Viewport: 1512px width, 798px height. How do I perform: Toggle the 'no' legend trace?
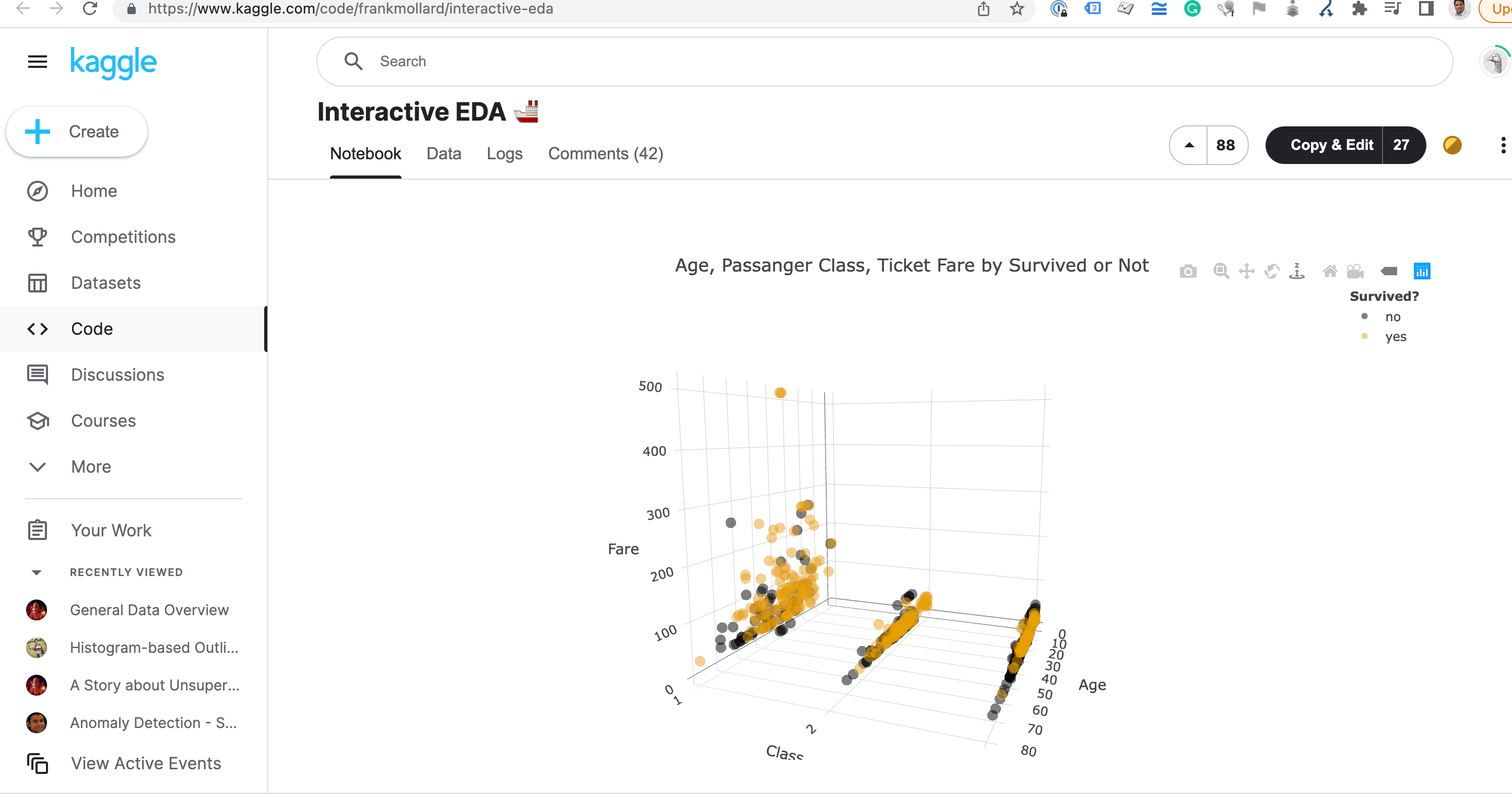click(1392, 317)
